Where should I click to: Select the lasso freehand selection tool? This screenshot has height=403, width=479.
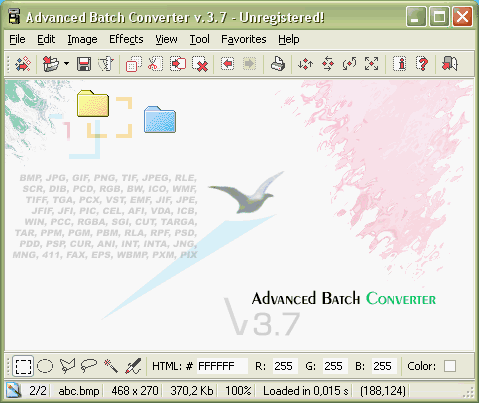89,366
